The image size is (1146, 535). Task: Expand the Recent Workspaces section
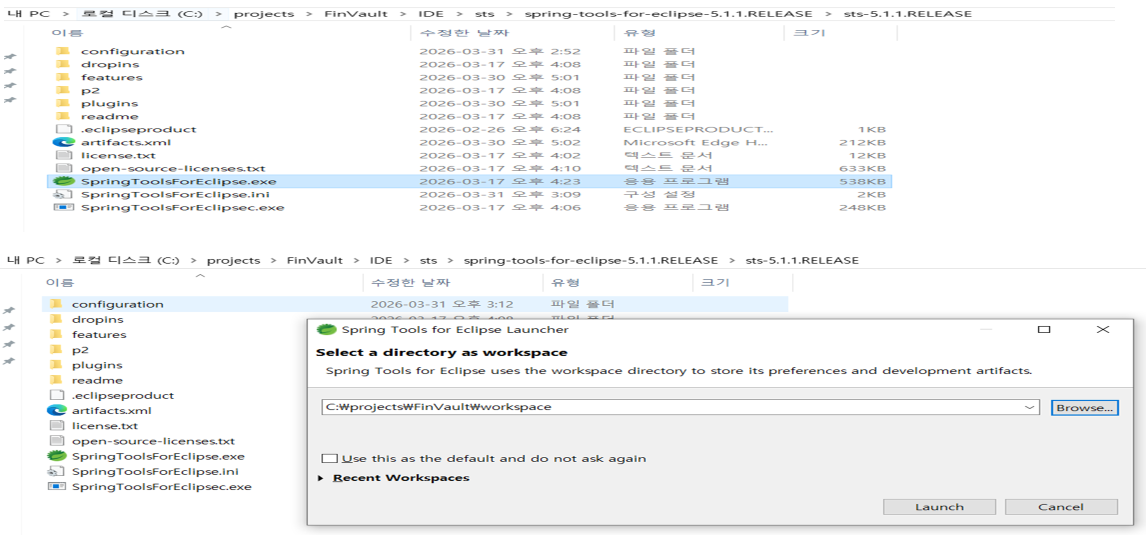coord(322,478)
